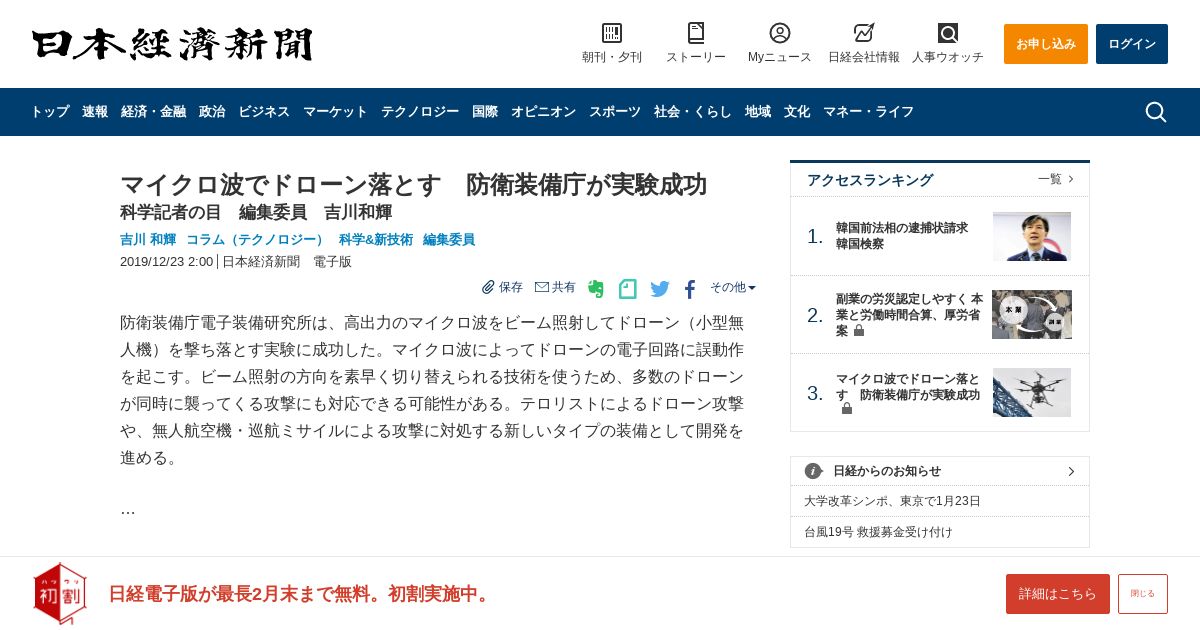Share article on Twitter
This screenshot has width=1200, height=630.
point(660,289)
